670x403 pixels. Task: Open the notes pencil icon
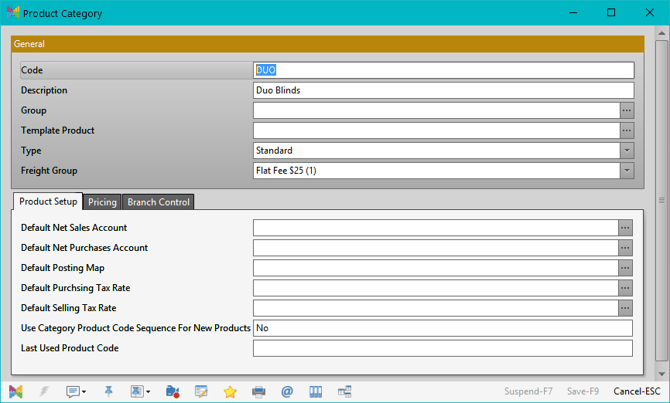coord(201,391)
